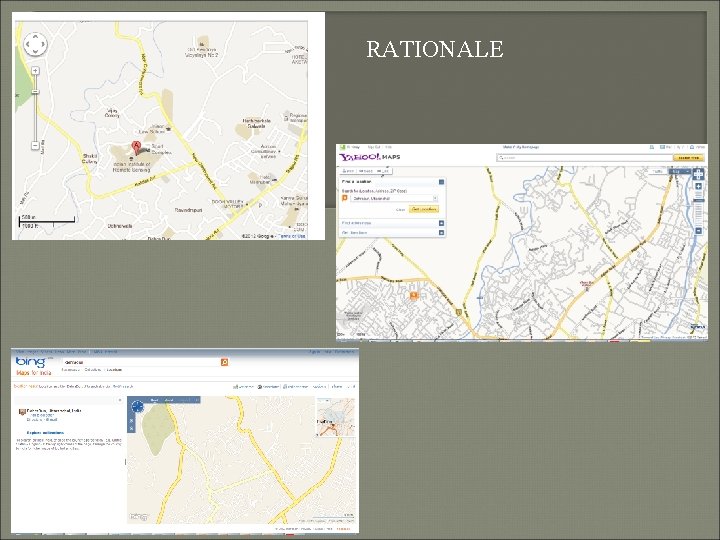
Task: Toggle the Traffic button in Yahoo Maps
Action: point(658,171)
